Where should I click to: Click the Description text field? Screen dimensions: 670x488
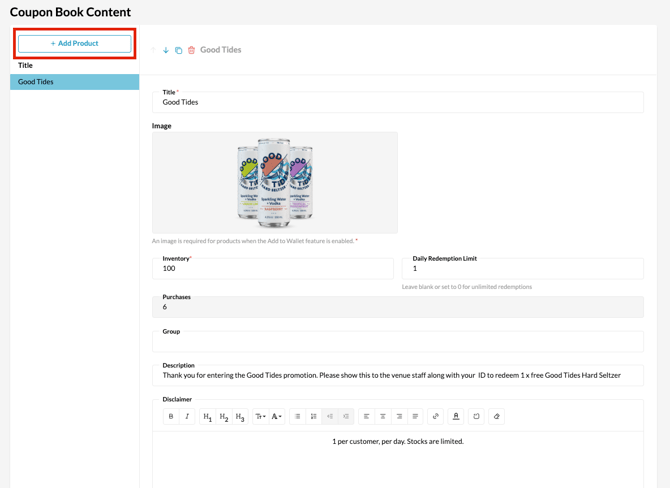pos(398,375)
